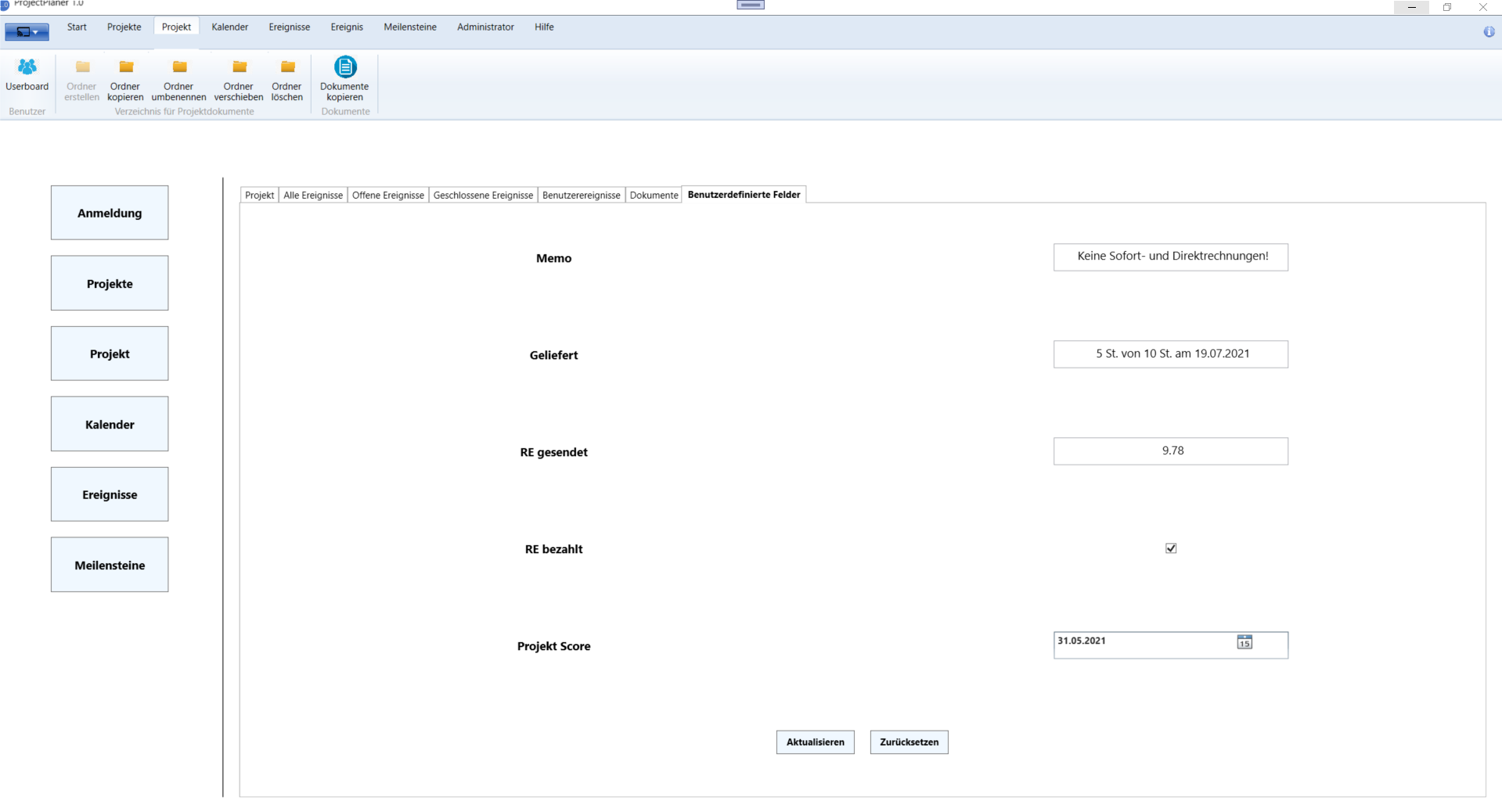Switch to Alle Ereignisse tab
1502x812 pixels.
pos(313,195)
